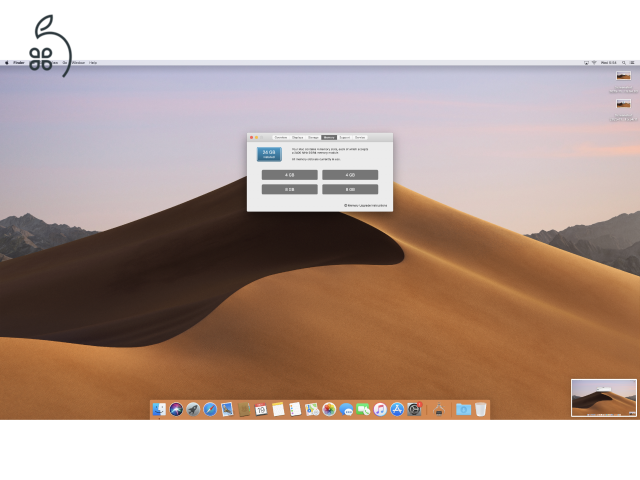
Task: Open Notification Center list icon
Action: click(632, 63)
